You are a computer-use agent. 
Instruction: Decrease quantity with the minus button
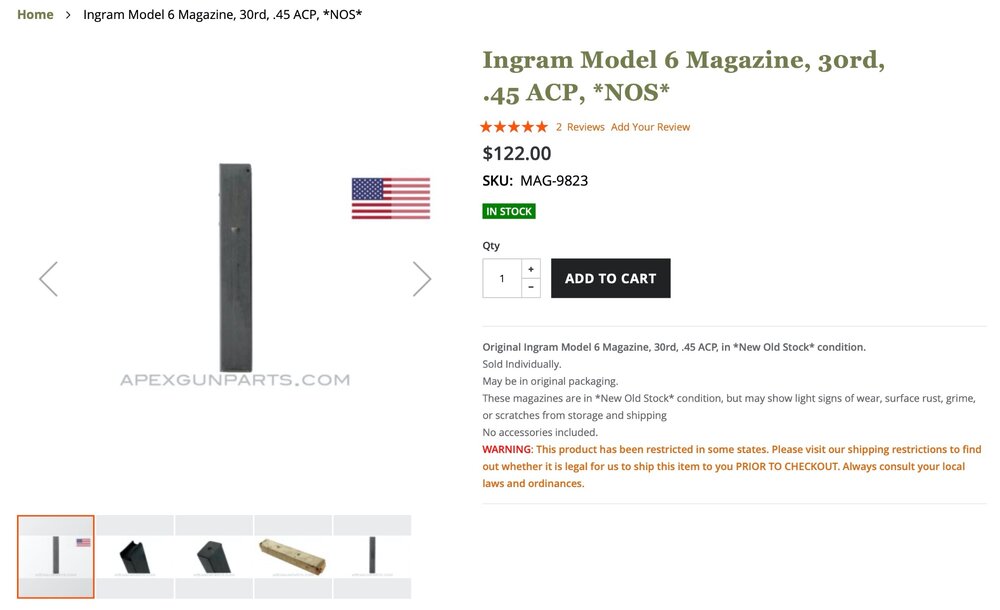click(x=531, y=288)
